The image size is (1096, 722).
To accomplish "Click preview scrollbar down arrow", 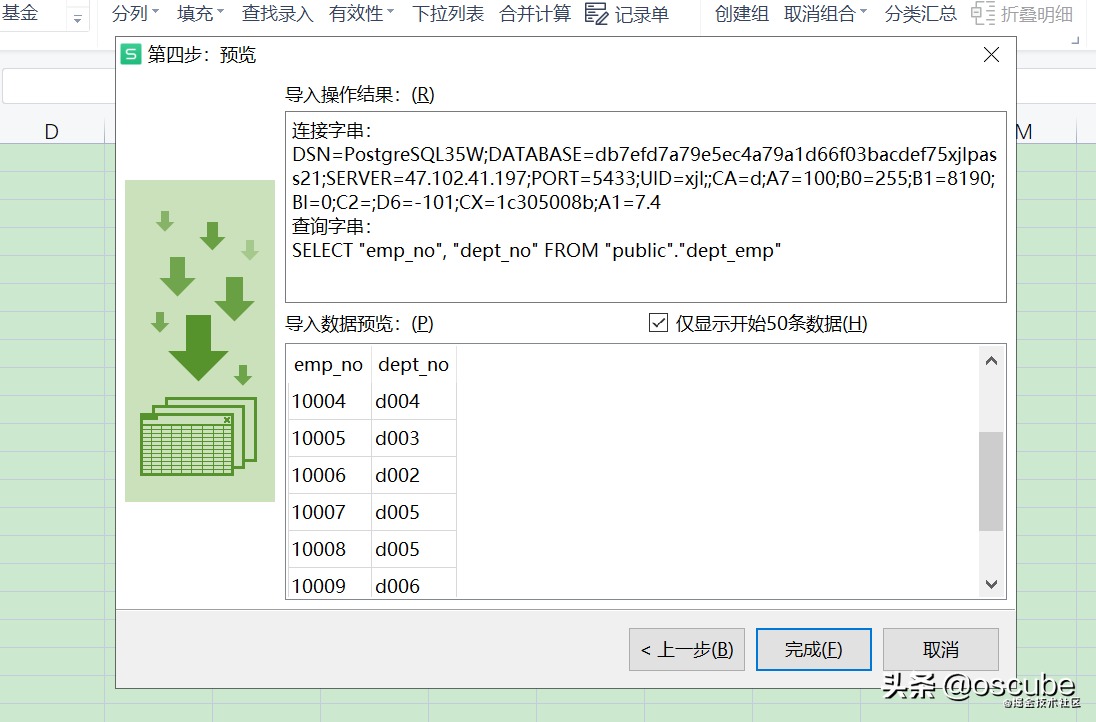I will [x=991, y=584].
